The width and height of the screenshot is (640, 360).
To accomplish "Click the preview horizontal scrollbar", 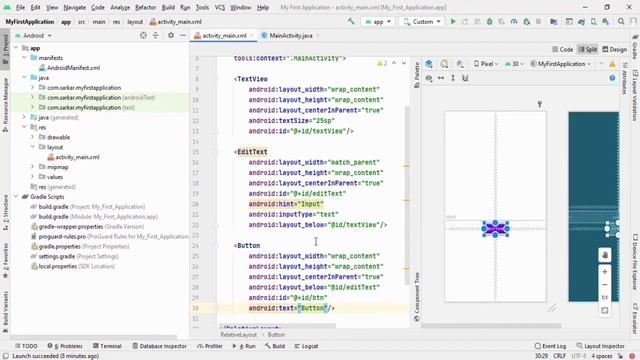I will (x=491, y=326).
